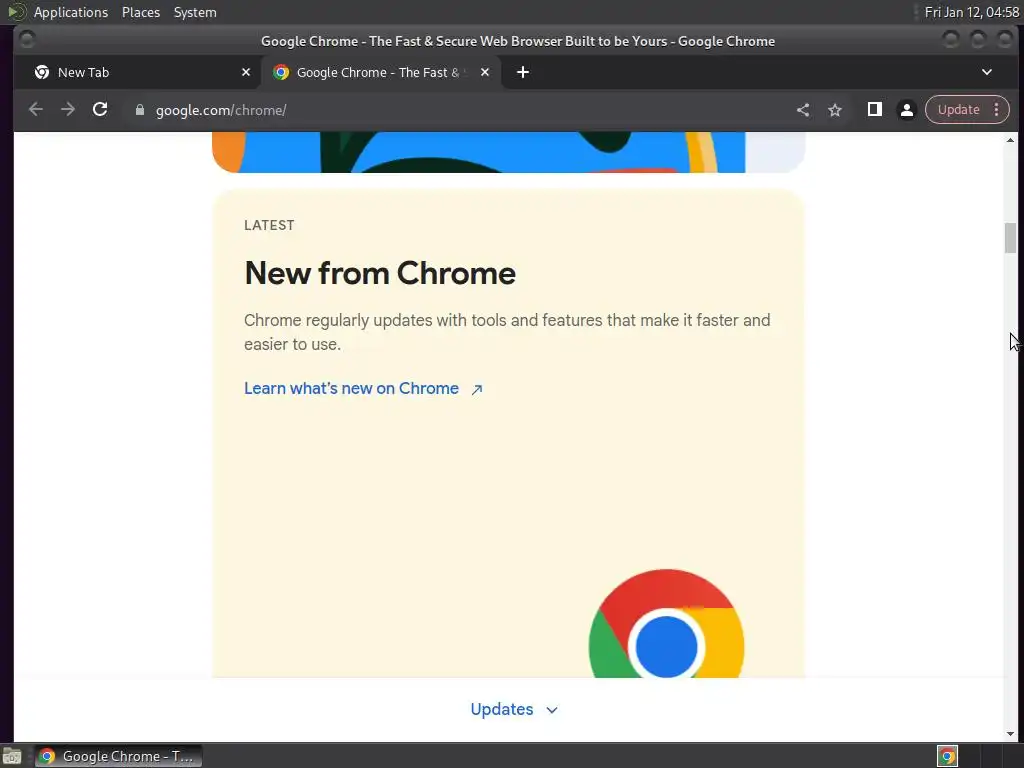Click Chrome icon in bottom right tray

(947, 756)
